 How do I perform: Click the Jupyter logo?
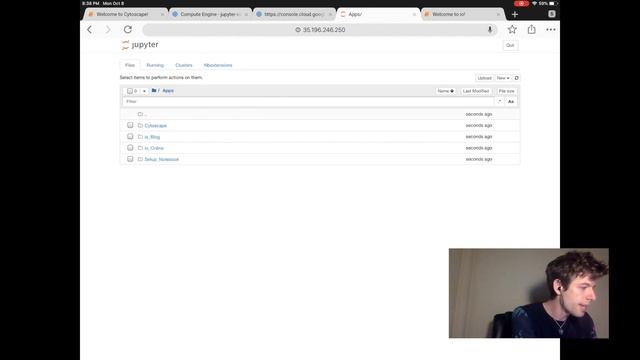(140, 44)
